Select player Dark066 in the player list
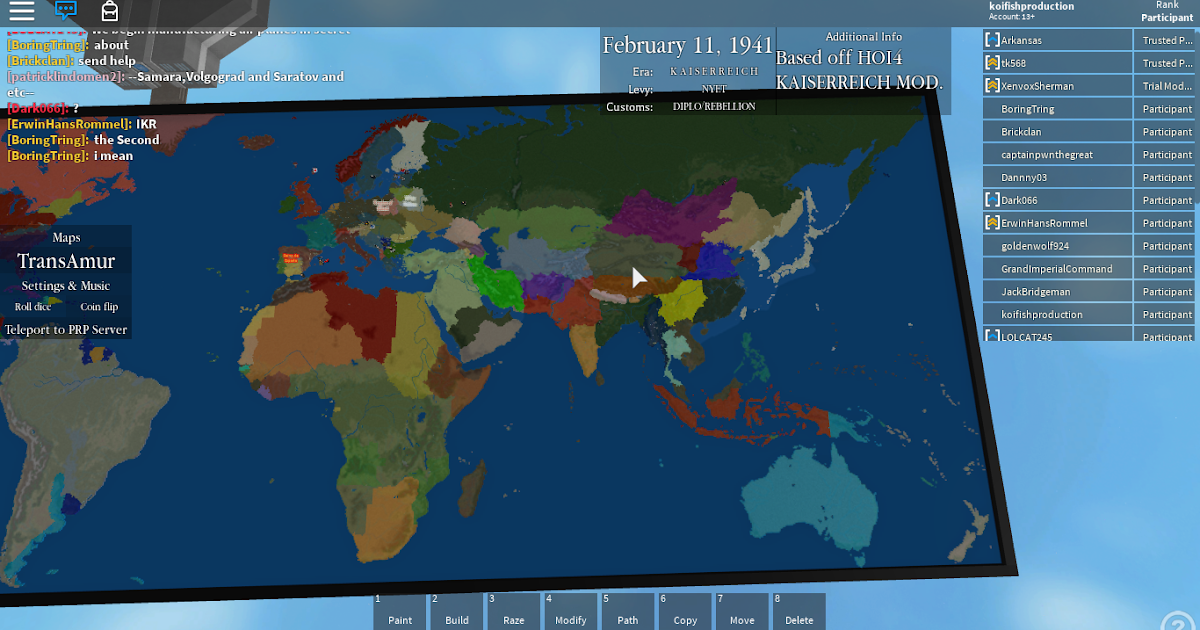 coord(1057,200)
